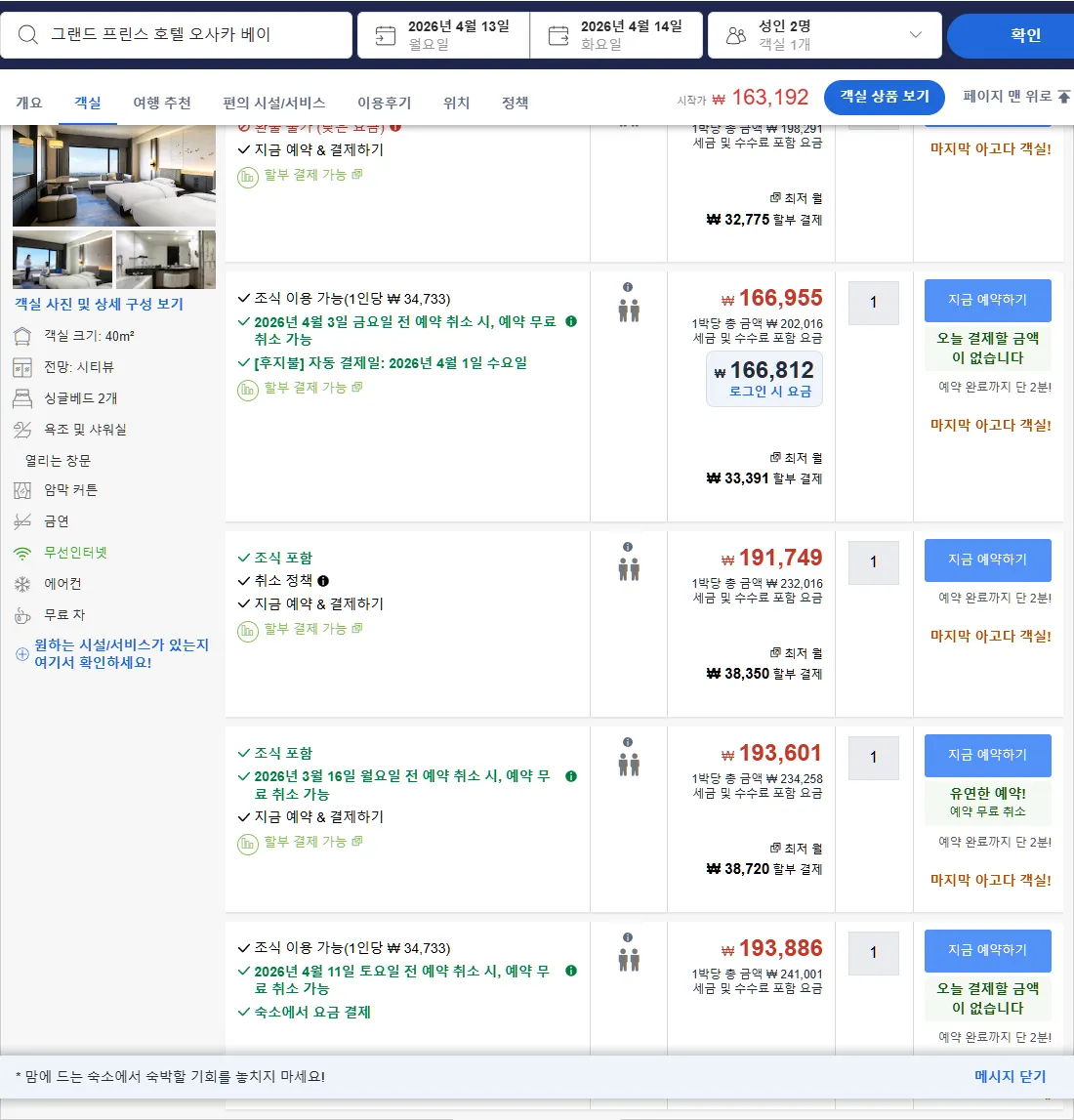Click 최저 월 ₩38,350 할부 결제 link

764,664
